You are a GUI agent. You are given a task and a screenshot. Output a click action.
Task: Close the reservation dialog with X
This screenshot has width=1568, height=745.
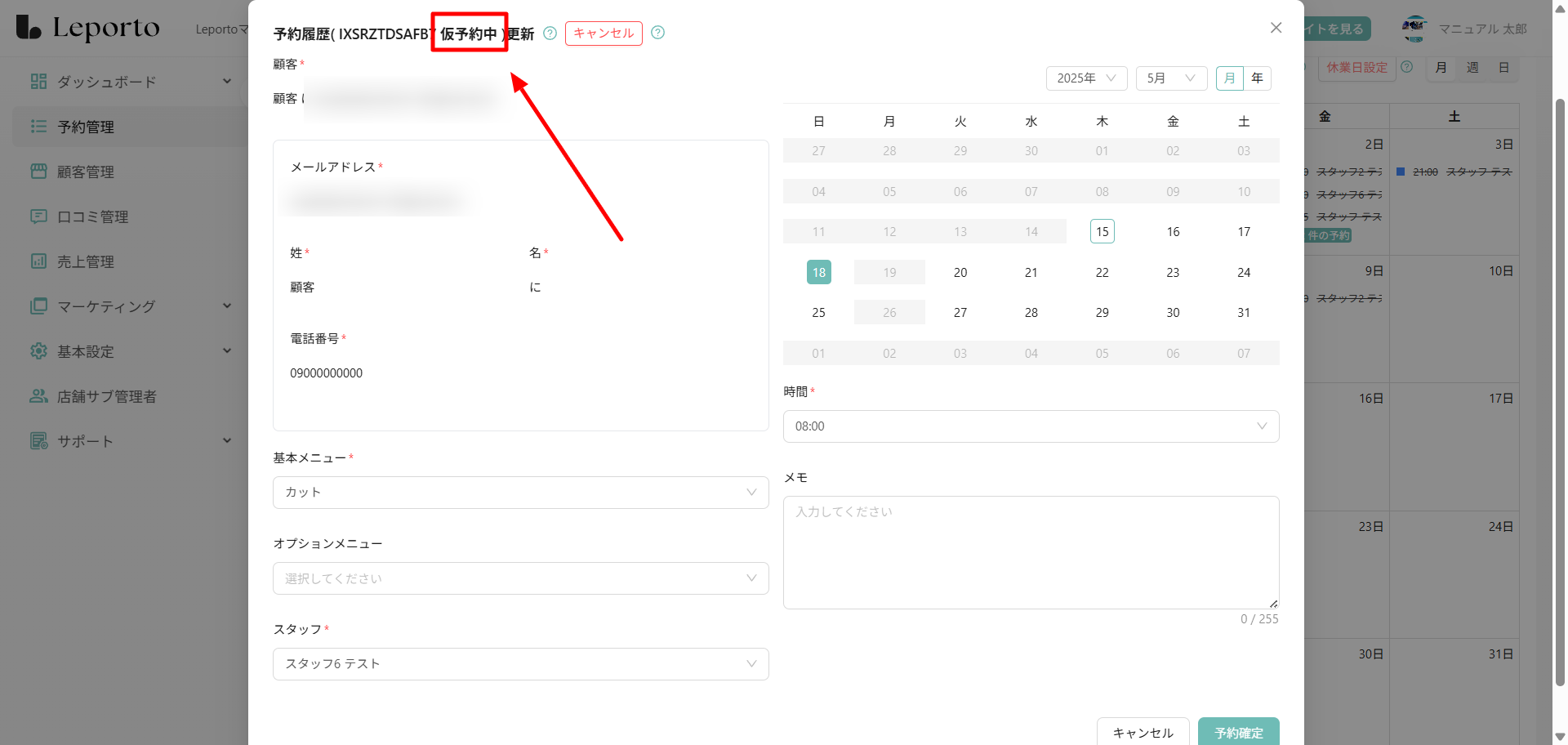pos(1276,28)
